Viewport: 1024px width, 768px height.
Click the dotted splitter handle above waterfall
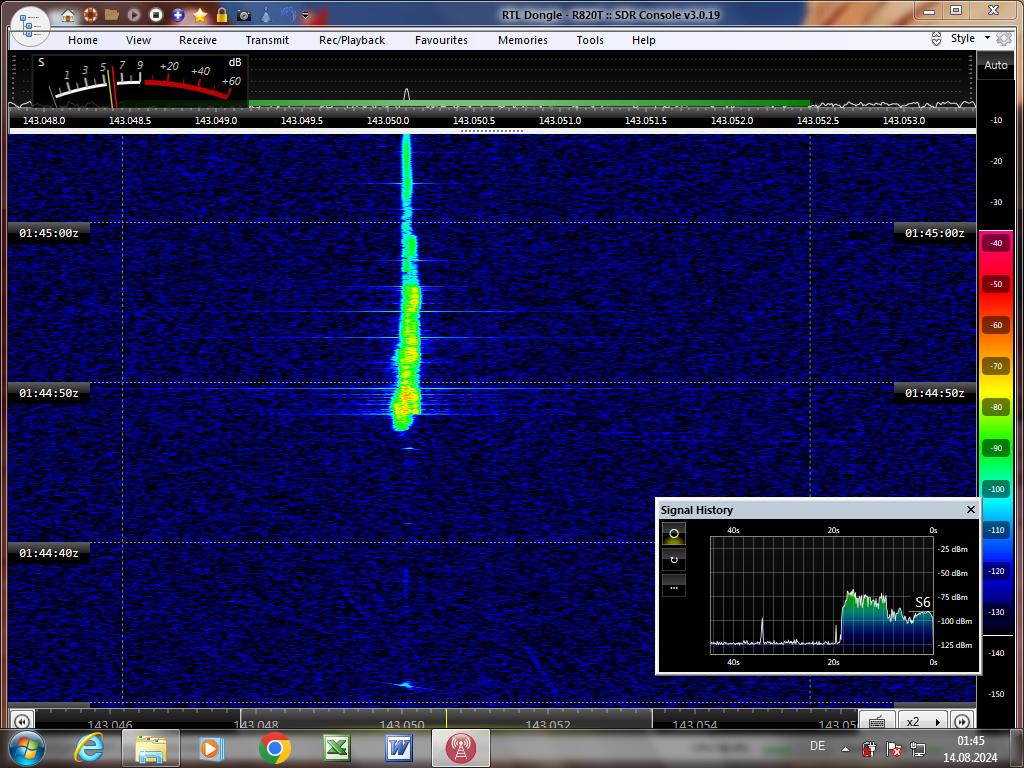click(492, 131)
